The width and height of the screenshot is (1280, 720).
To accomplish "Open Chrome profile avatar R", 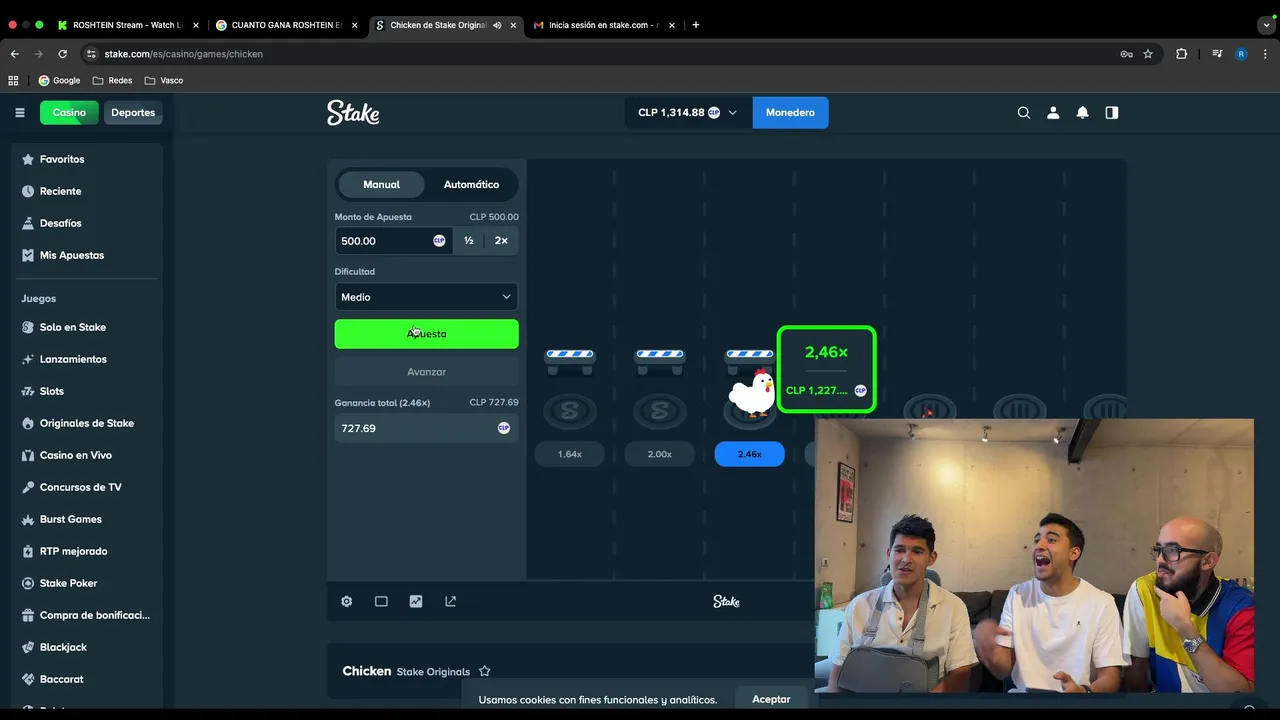I will 1241,54.
